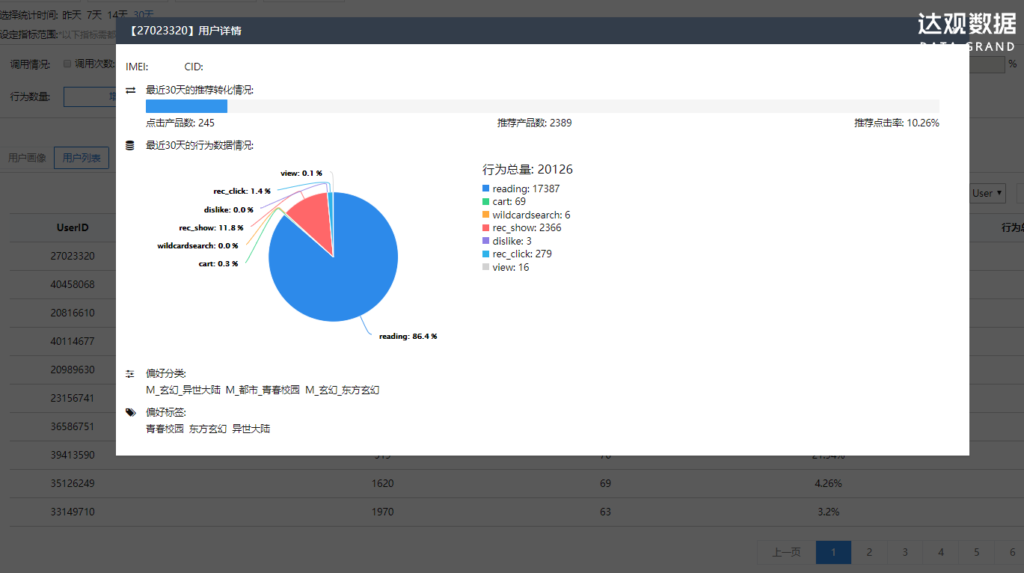The image size is (1024, 573).
Task: Switch to the 用户列表 tab
Action: (x=81, y=158)
